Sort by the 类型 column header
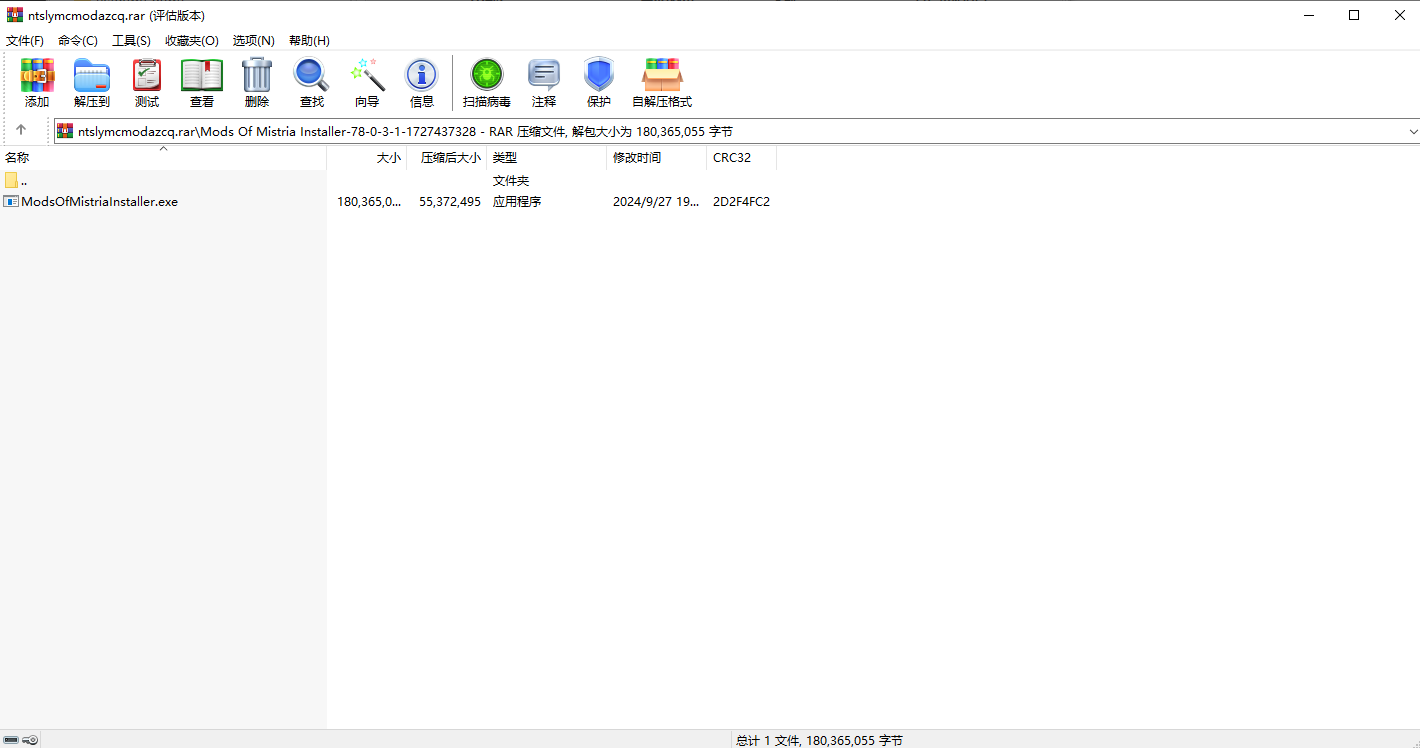This screenshot has height=748, width=1420. coord(547,158)
